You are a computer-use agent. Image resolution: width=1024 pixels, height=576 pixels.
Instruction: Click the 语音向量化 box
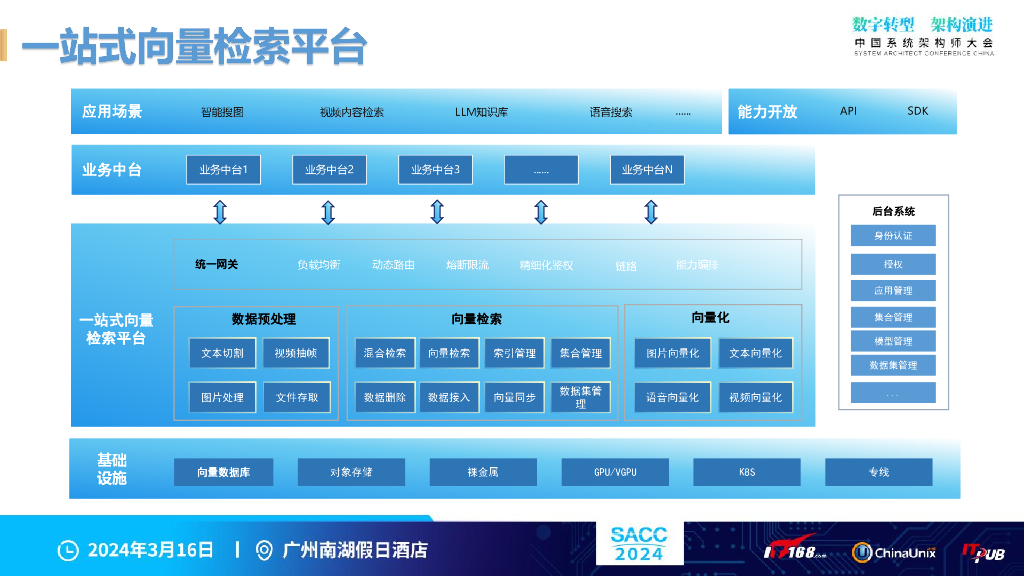pyautogui.click(x=673, y=397)
